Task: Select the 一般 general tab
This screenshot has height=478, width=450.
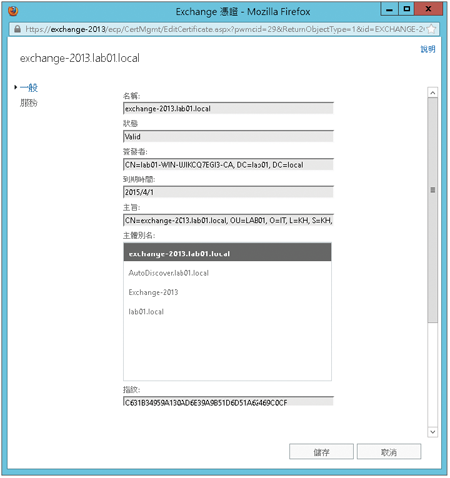Action: click(29, 88)
